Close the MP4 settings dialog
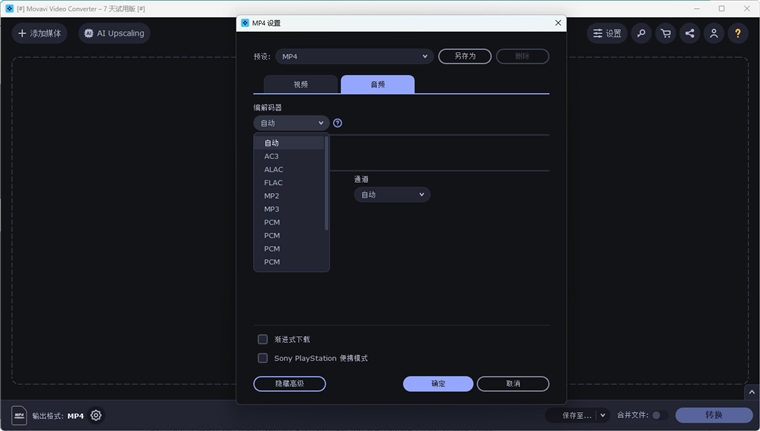 coord(558,23)
